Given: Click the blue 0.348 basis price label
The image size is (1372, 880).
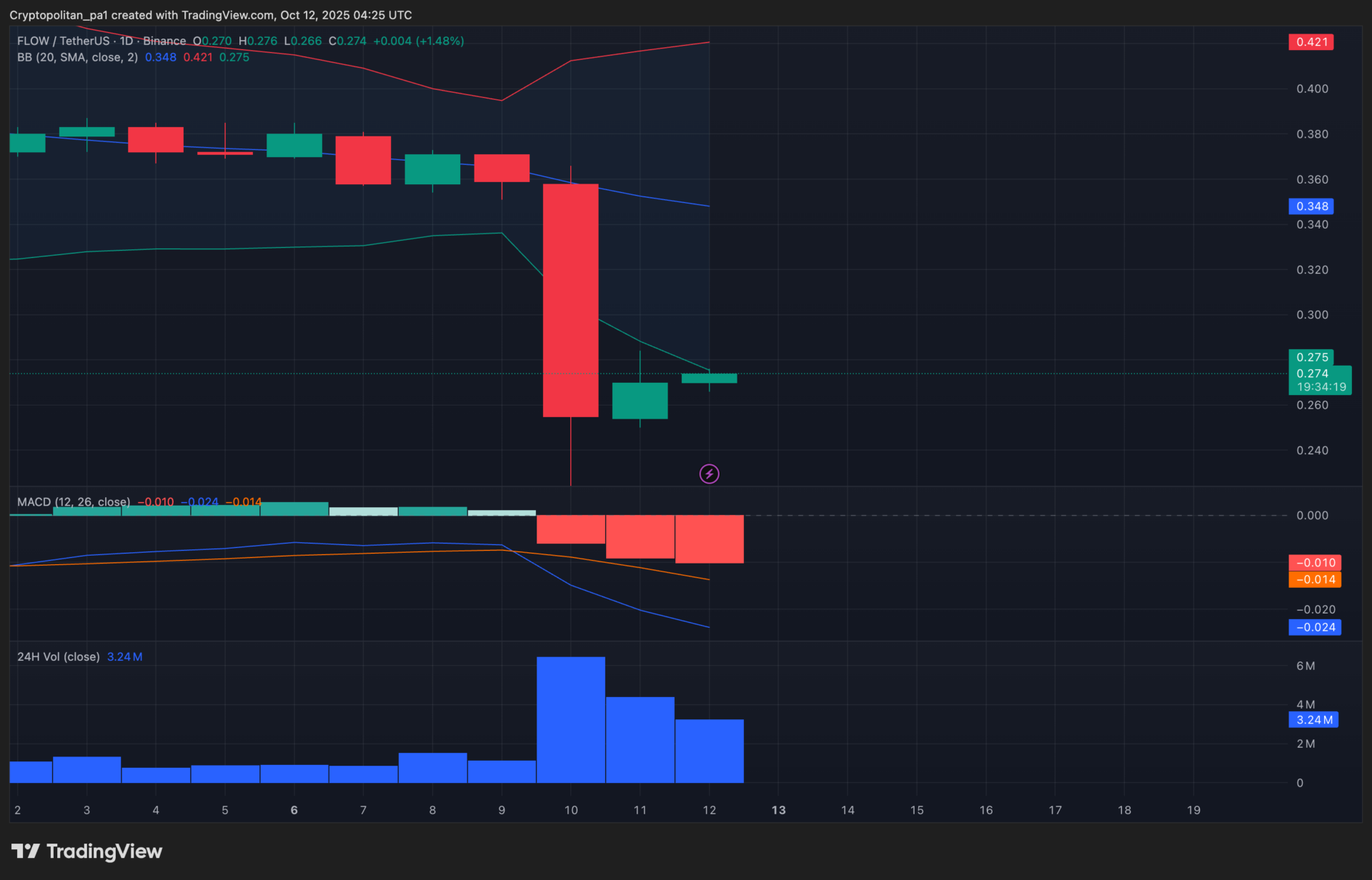Looking at the screenshot, I should tap(1311, 206).
